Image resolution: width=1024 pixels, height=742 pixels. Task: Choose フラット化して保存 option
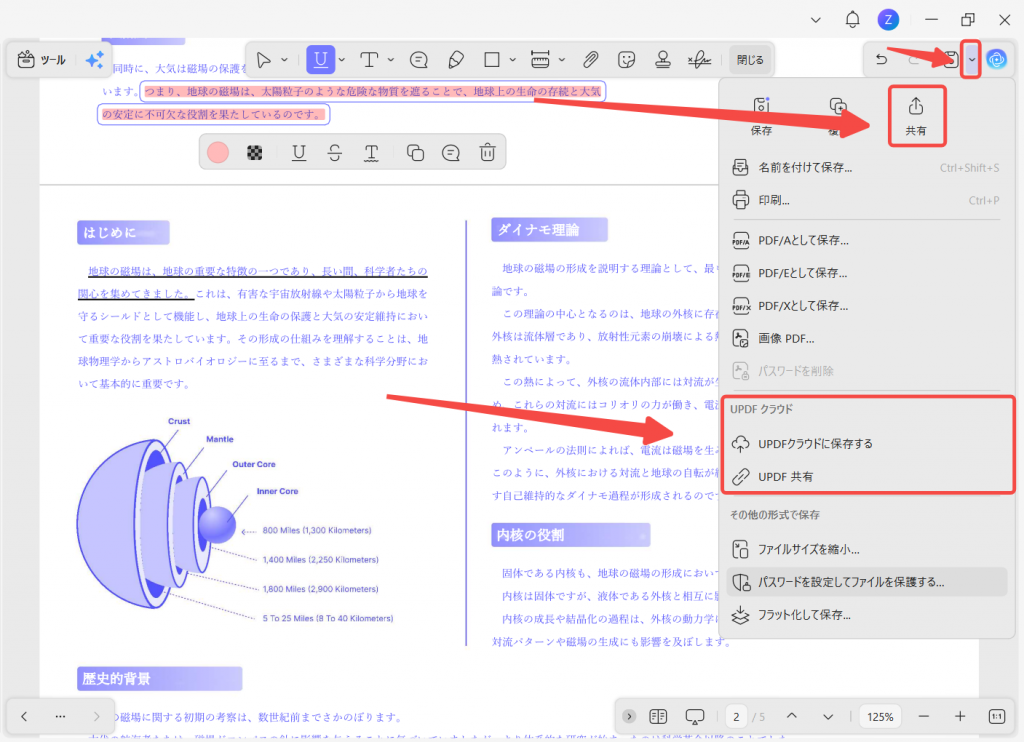866,615
